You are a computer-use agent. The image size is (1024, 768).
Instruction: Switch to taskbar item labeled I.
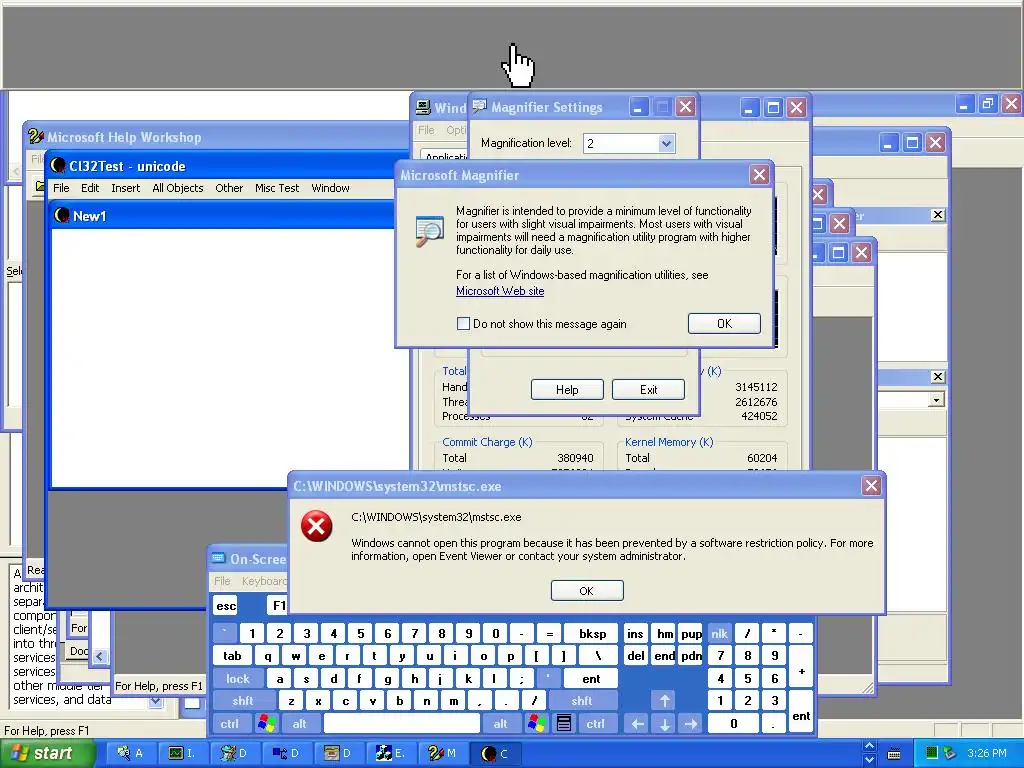pos(182,754)
